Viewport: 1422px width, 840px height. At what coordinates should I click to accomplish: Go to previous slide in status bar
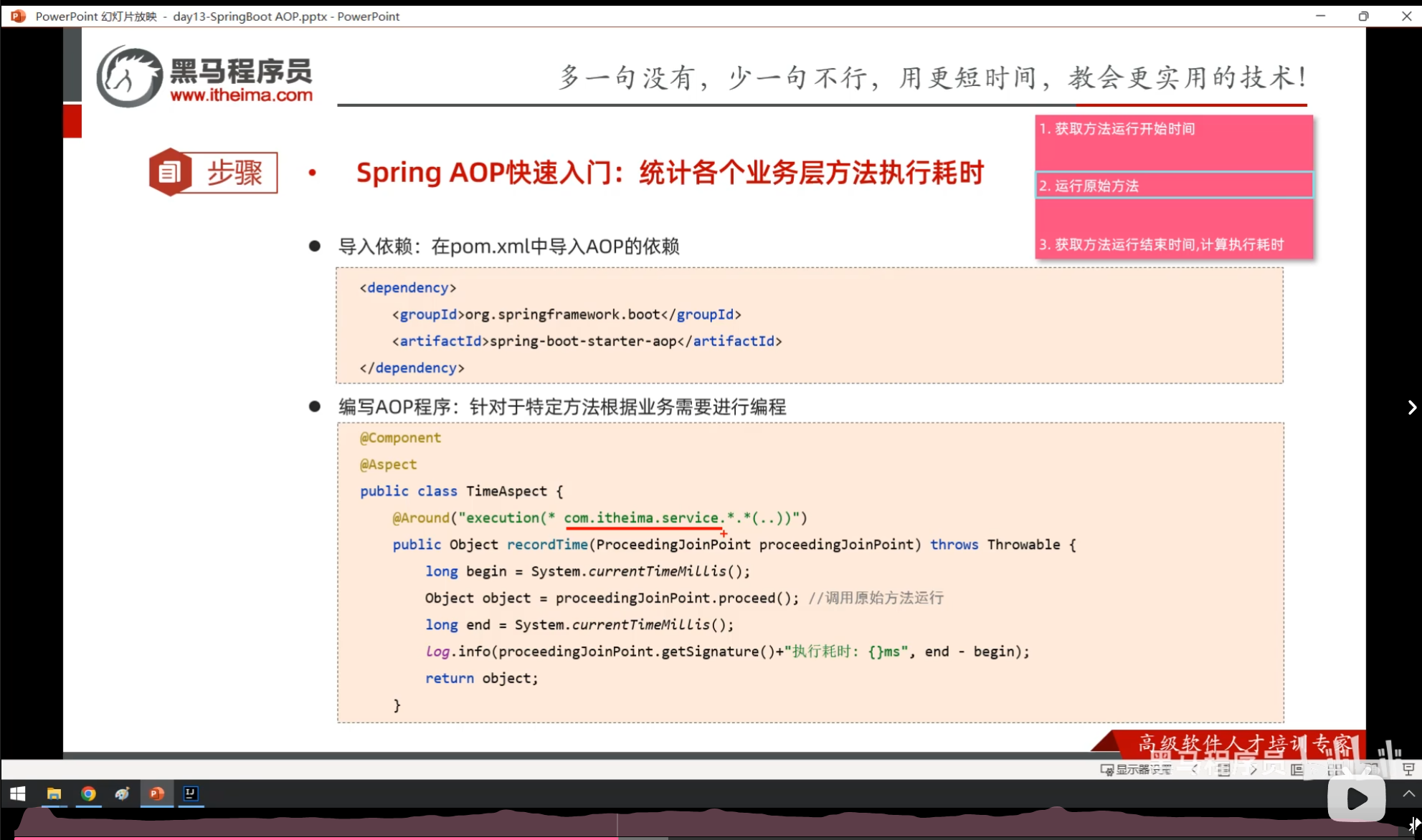[1194, 769]
